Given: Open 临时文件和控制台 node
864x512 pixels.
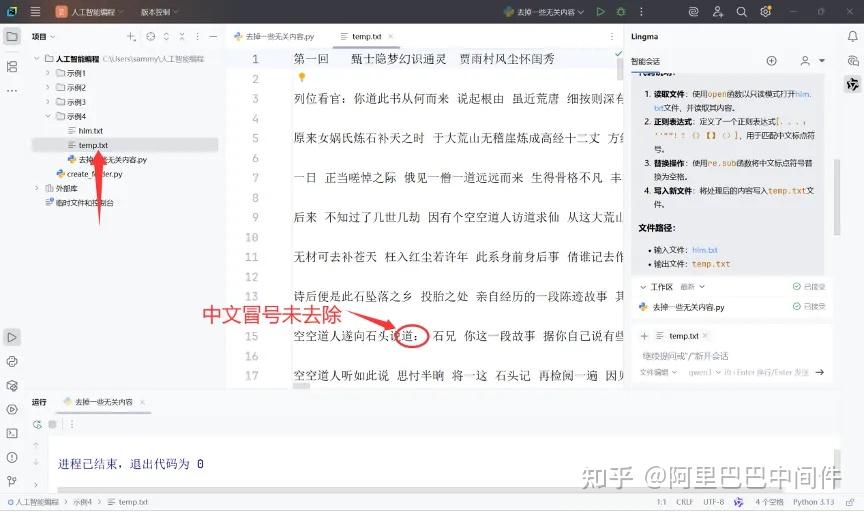Looking at the screenshot, I should click(79, 203).
